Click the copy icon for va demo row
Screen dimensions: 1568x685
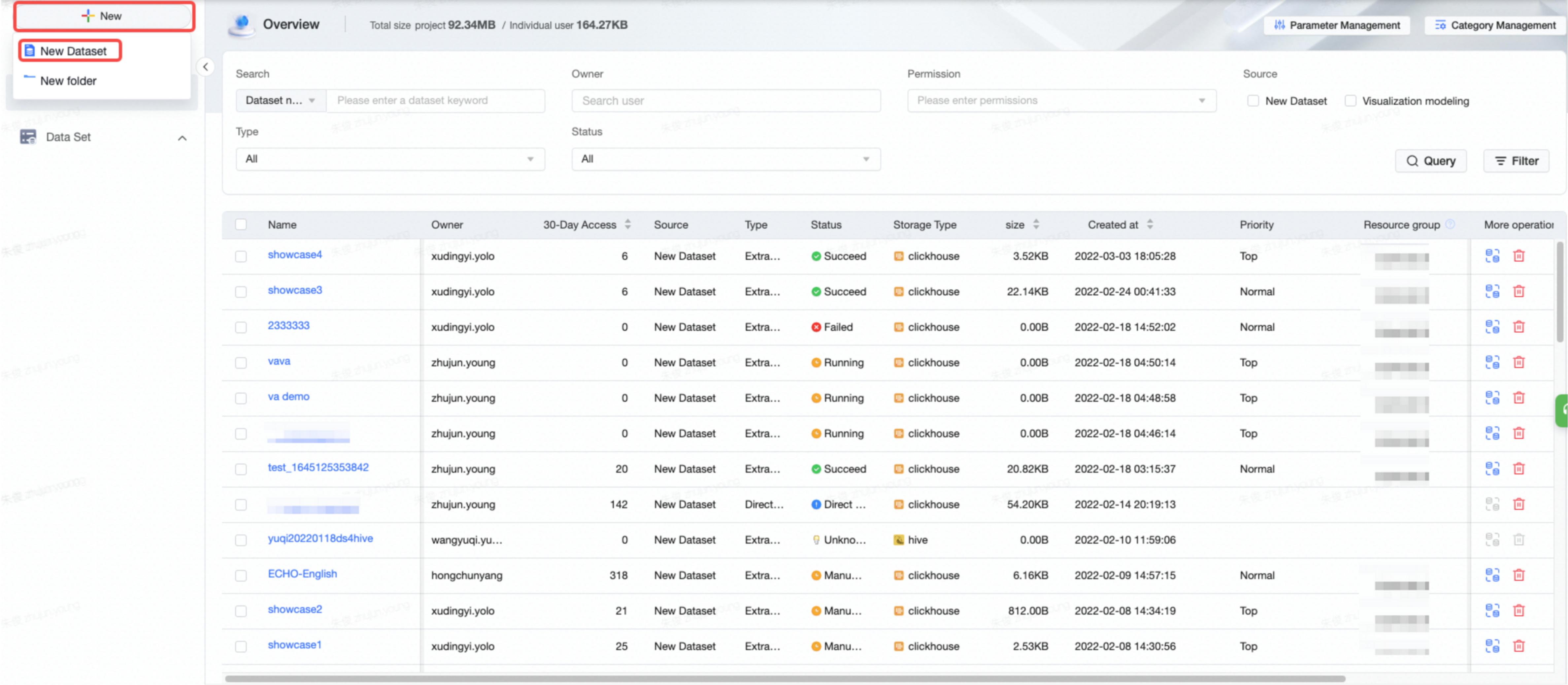point(1492,398)
